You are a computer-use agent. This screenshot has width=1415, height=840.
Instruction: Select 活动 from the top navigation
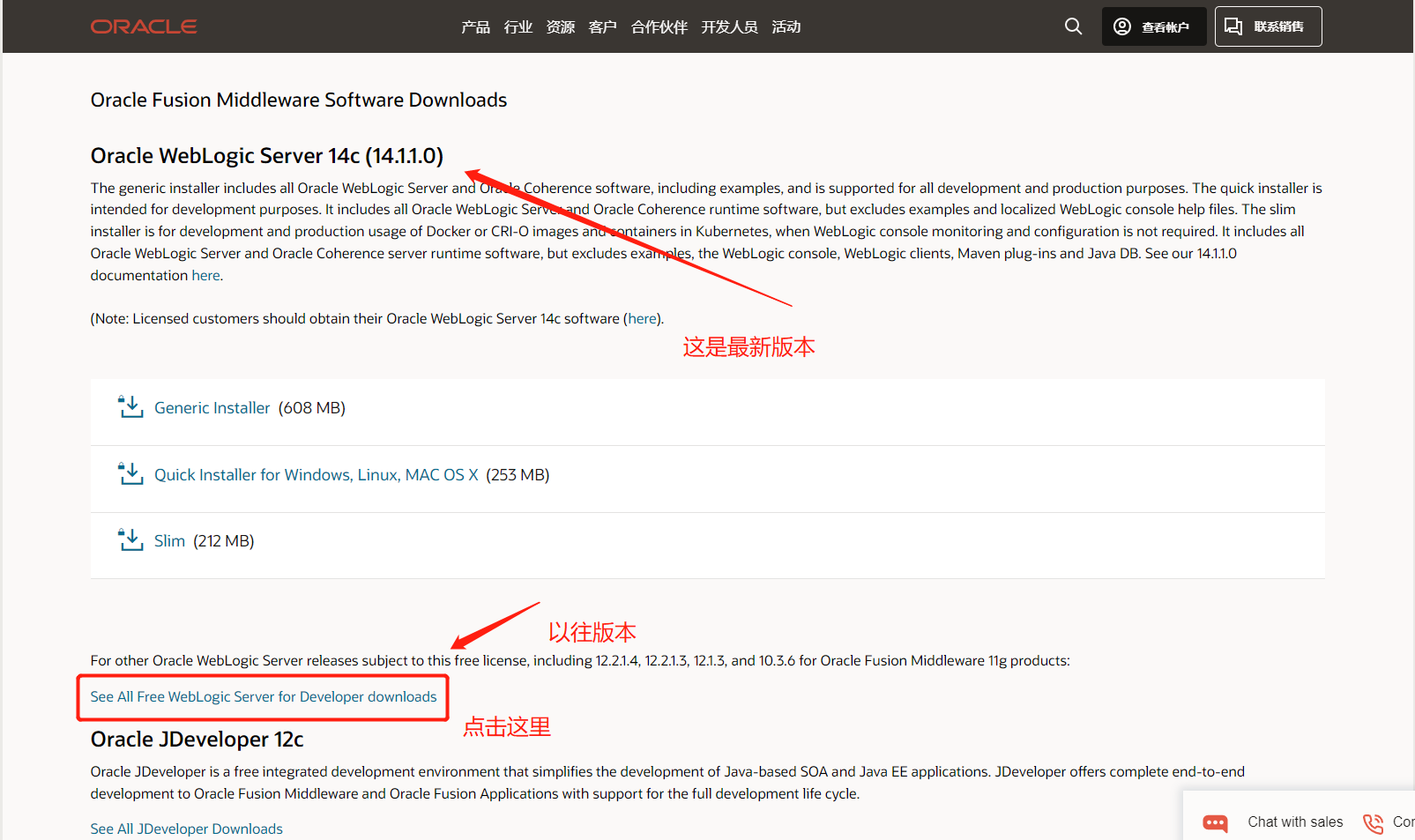tap(786, 26)
